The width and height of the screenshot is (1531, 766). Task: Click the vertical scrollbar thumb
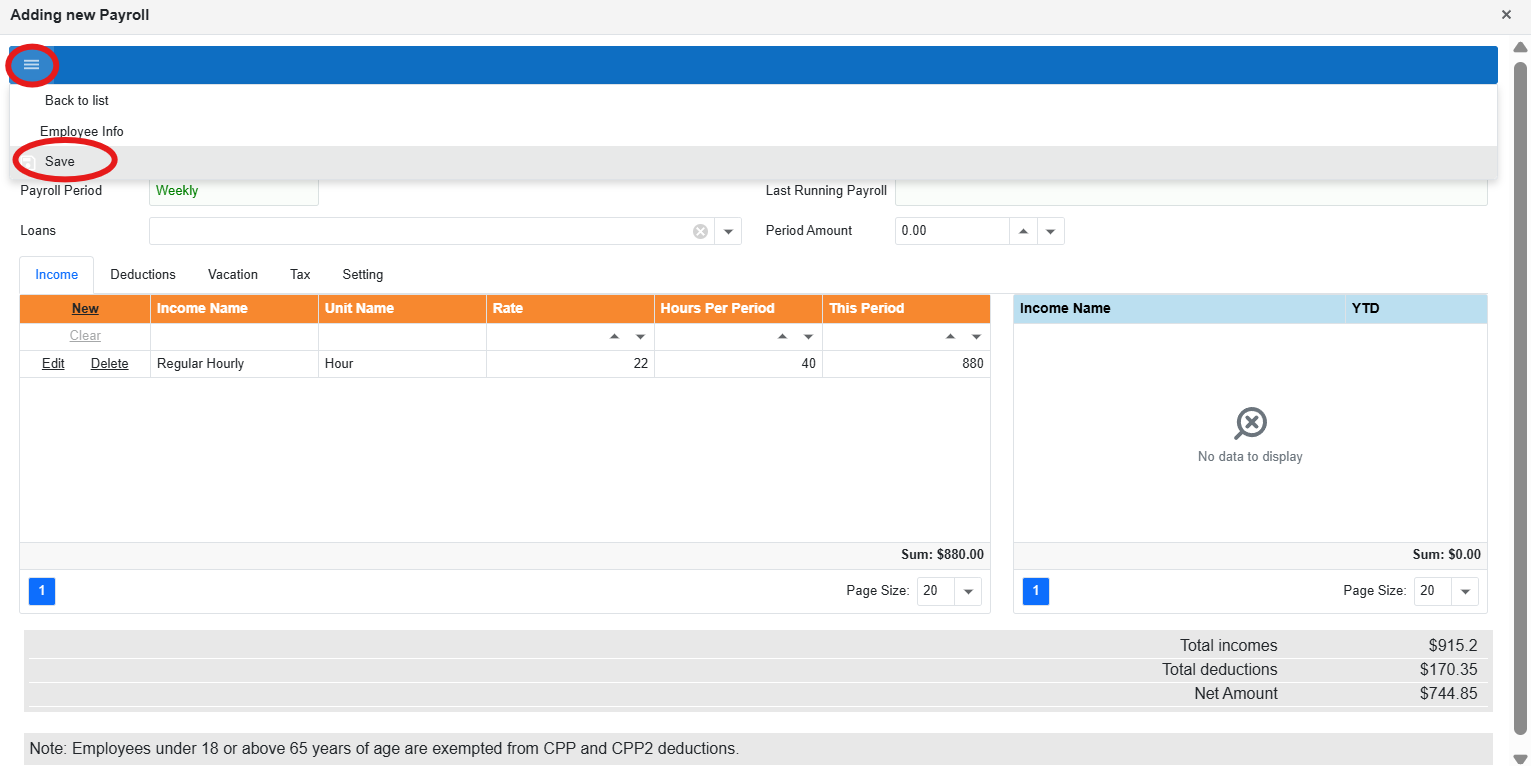tap(1520, 396)
